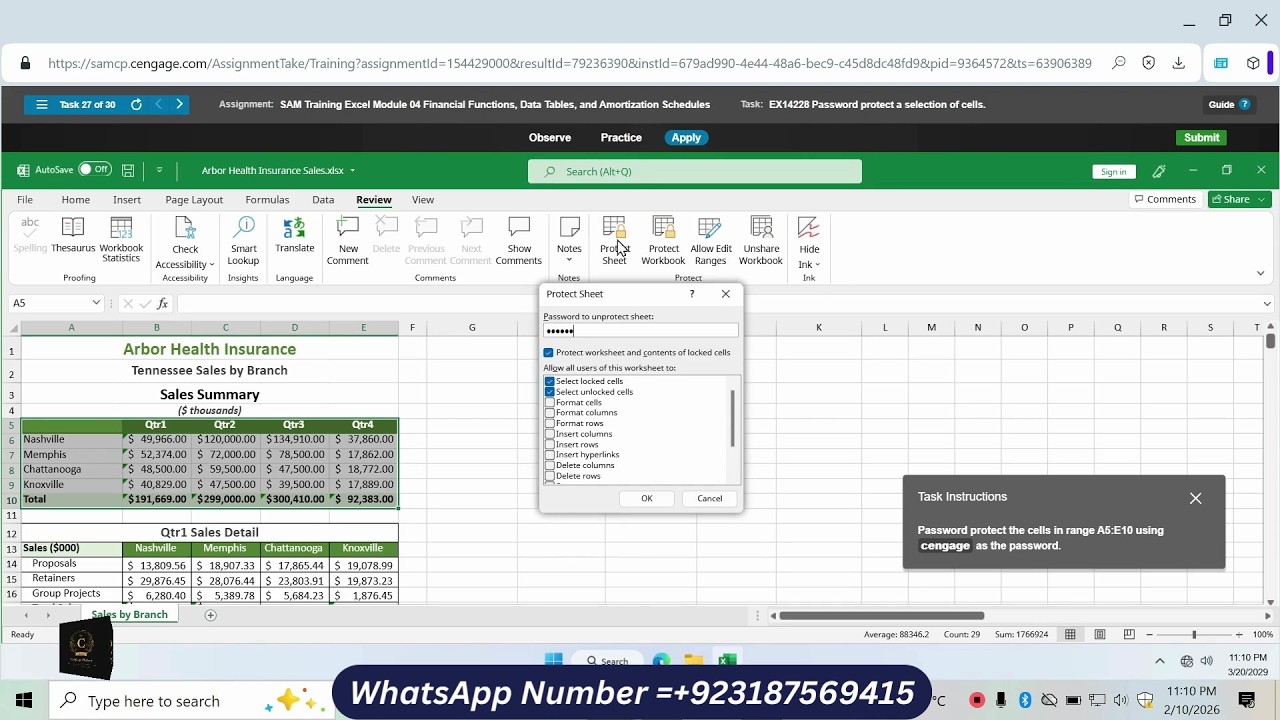Viewport: 1280px width, 720px height.
Task: Go to the next SAM task arrow
Action: 179,104
